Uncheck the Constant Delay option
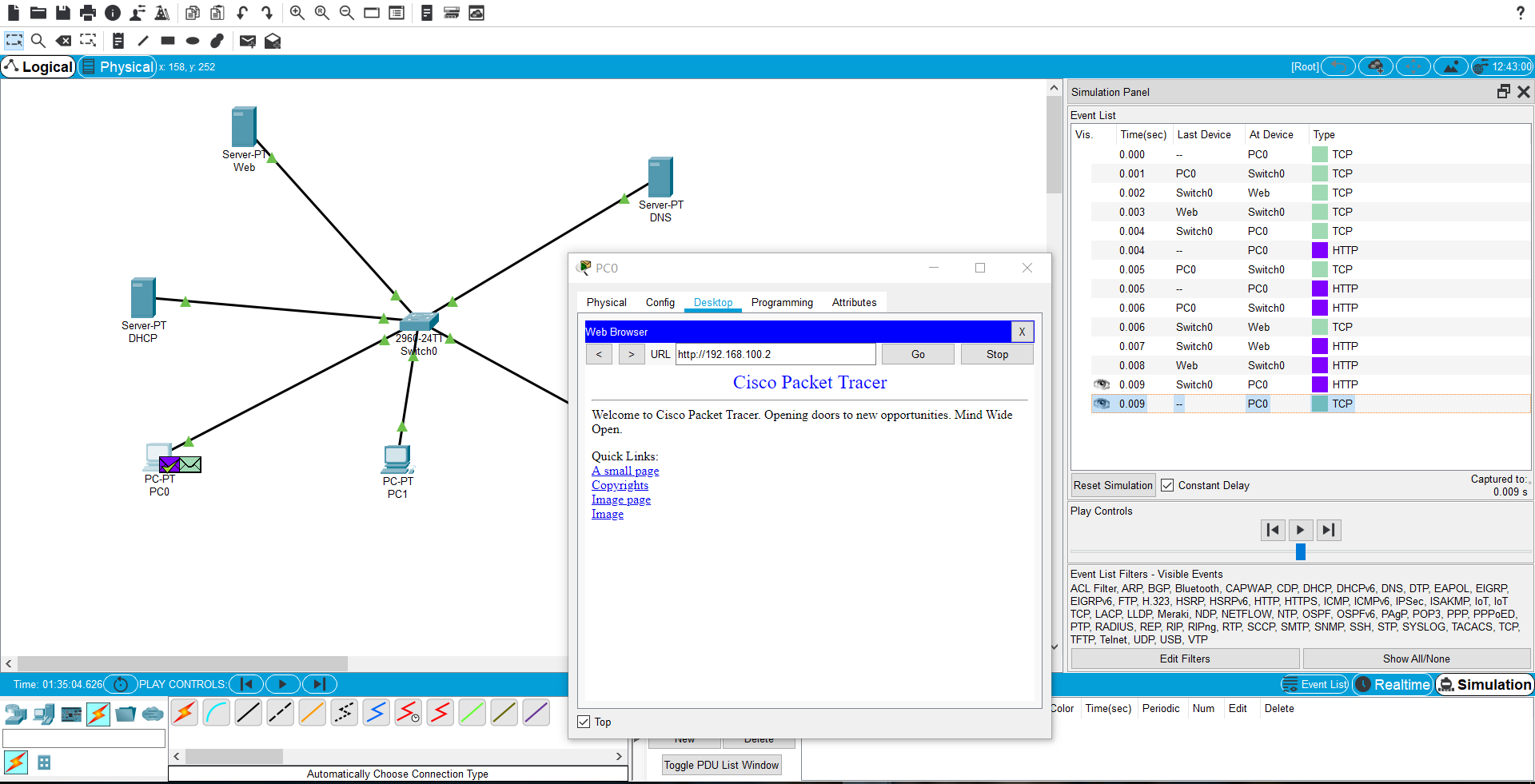The height and width of the screenshot is (784, 1535). click(1168, 485)
